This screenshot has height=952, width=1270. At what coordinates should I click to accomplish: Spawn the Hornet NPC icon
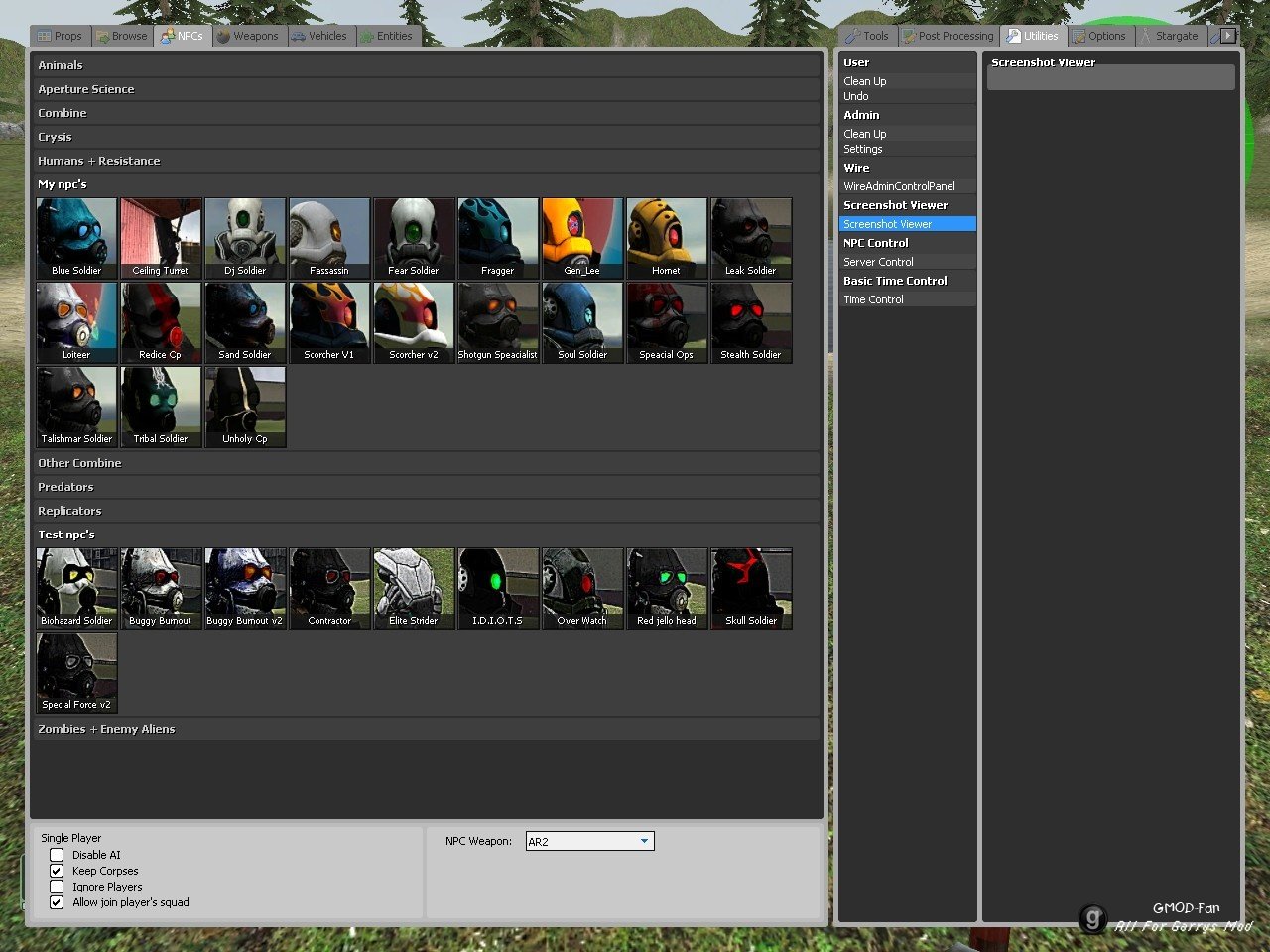pyautogui.click(x=667, y=238)
